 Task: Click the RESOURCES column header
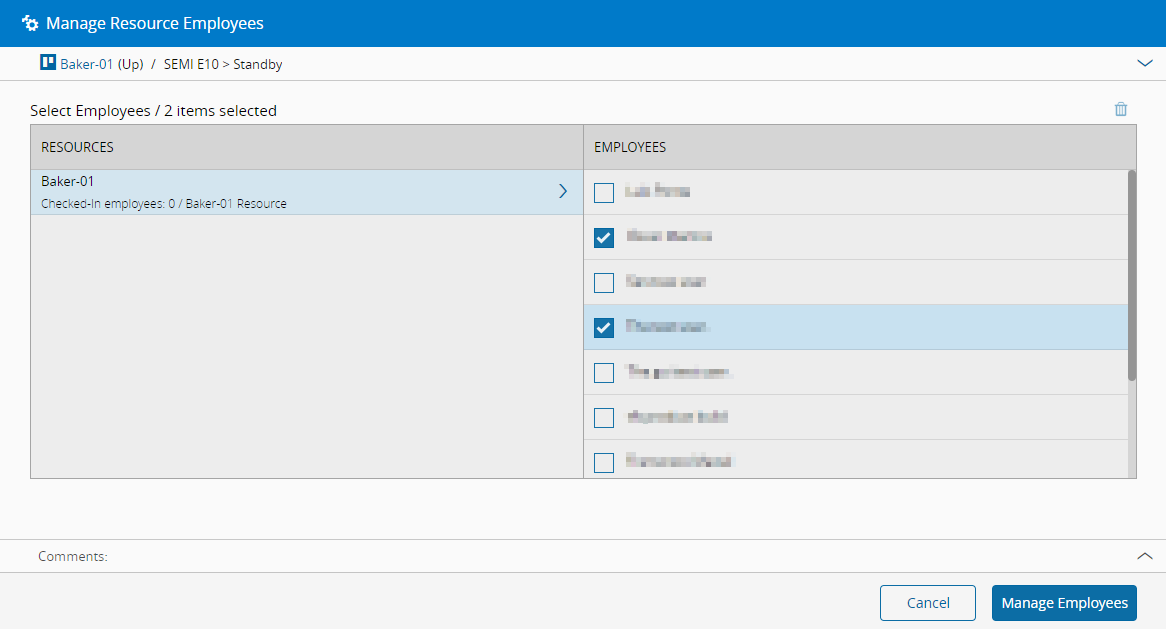pyautogui.click(x=78, y=147)
